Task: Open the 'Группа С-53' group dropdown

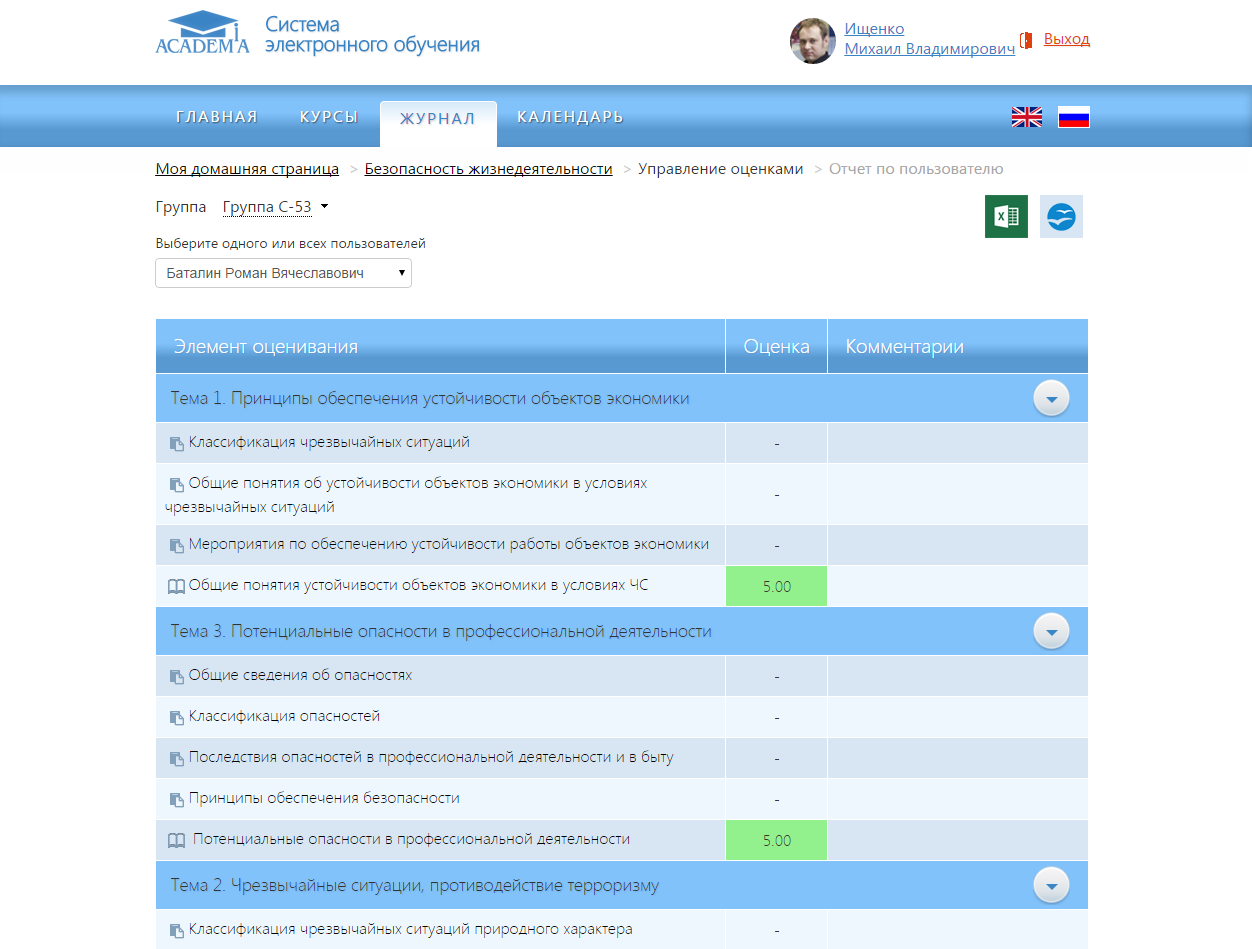Action: click(x=276, y=207)
